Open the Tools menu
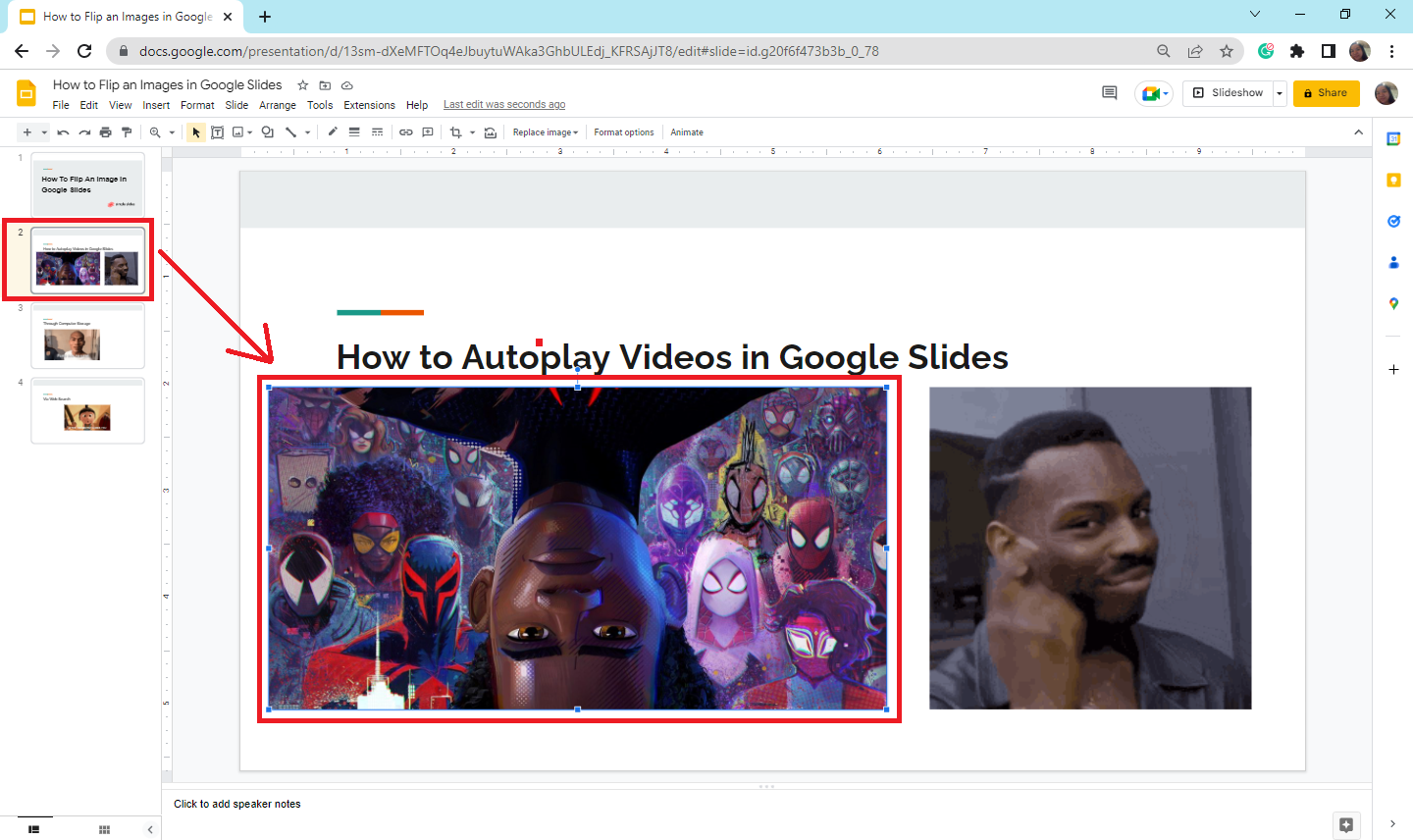Viewport: 1413px width, 840px height. point(320,105)
